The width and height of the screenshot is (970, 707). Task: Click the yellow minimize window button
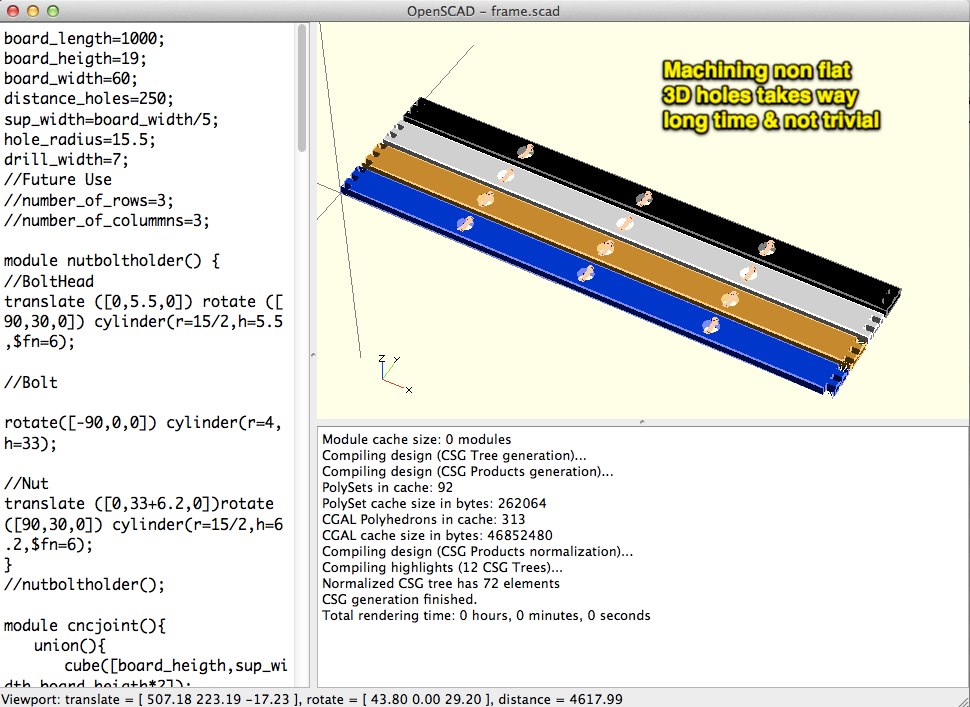[x=33, y=11]
